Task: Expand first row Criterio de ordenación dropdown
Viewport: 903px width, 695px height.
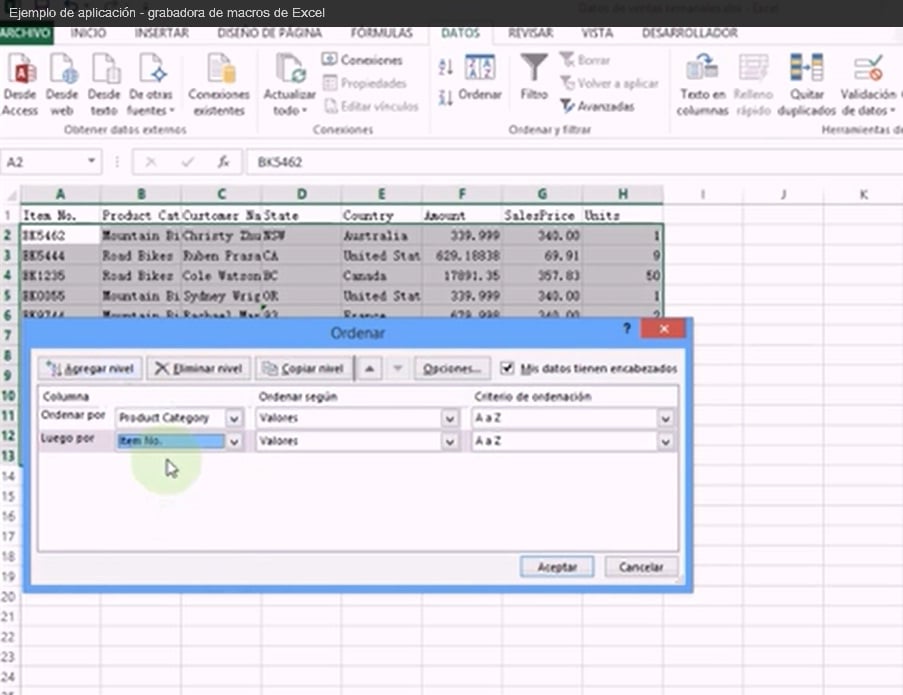Action: [x=665, y=418]
